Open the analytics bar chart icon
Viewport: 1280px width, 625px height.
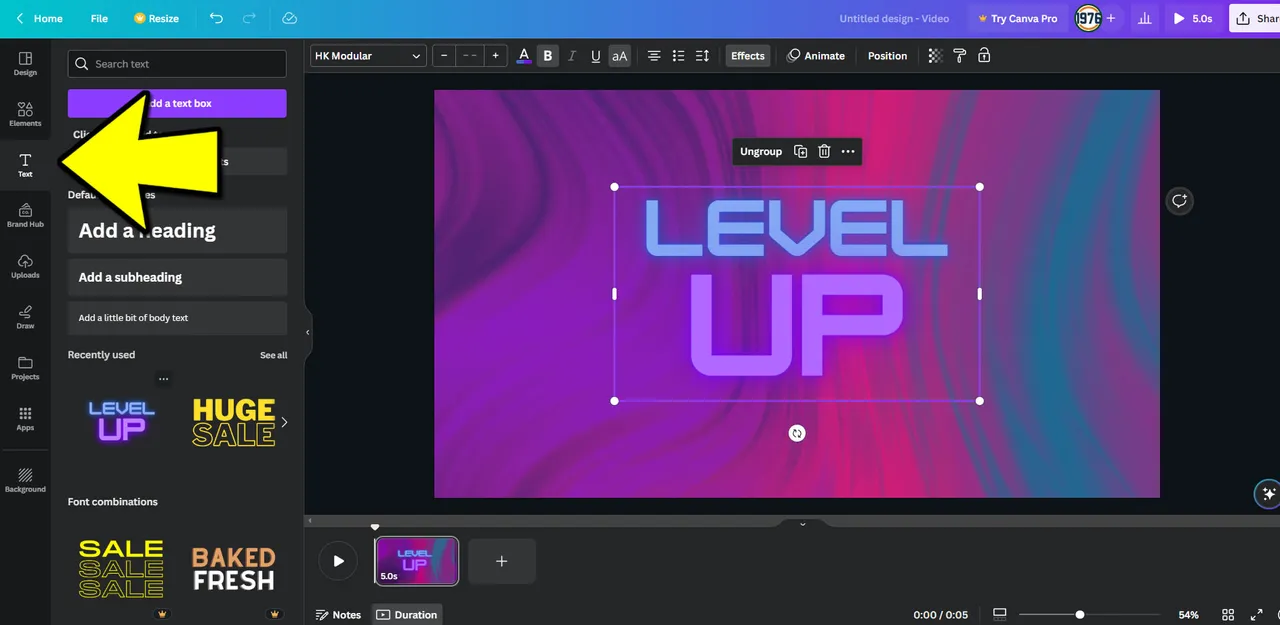coord(1145,18)
